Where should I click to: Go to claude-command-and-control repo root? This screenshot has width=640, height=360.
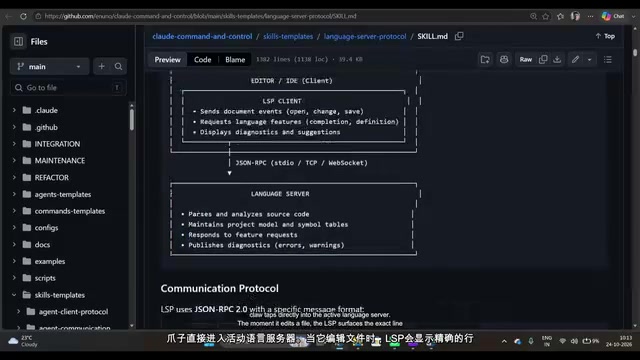[202, 36]
